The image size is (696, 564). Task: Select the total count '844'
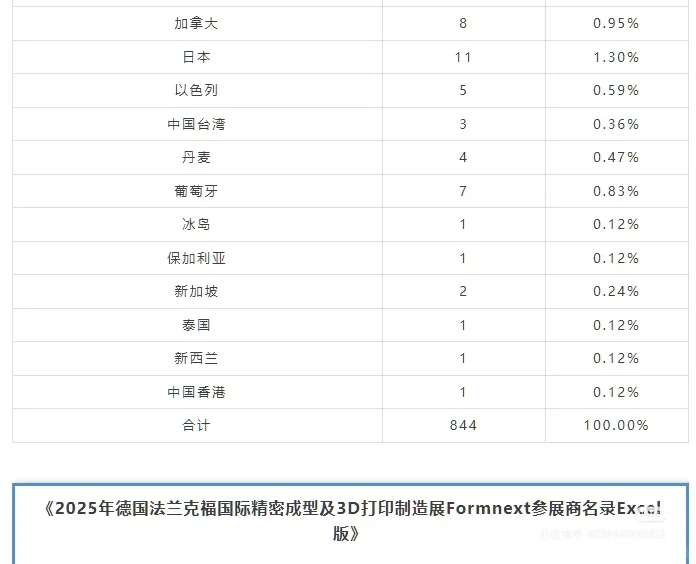tap(463, 426)
